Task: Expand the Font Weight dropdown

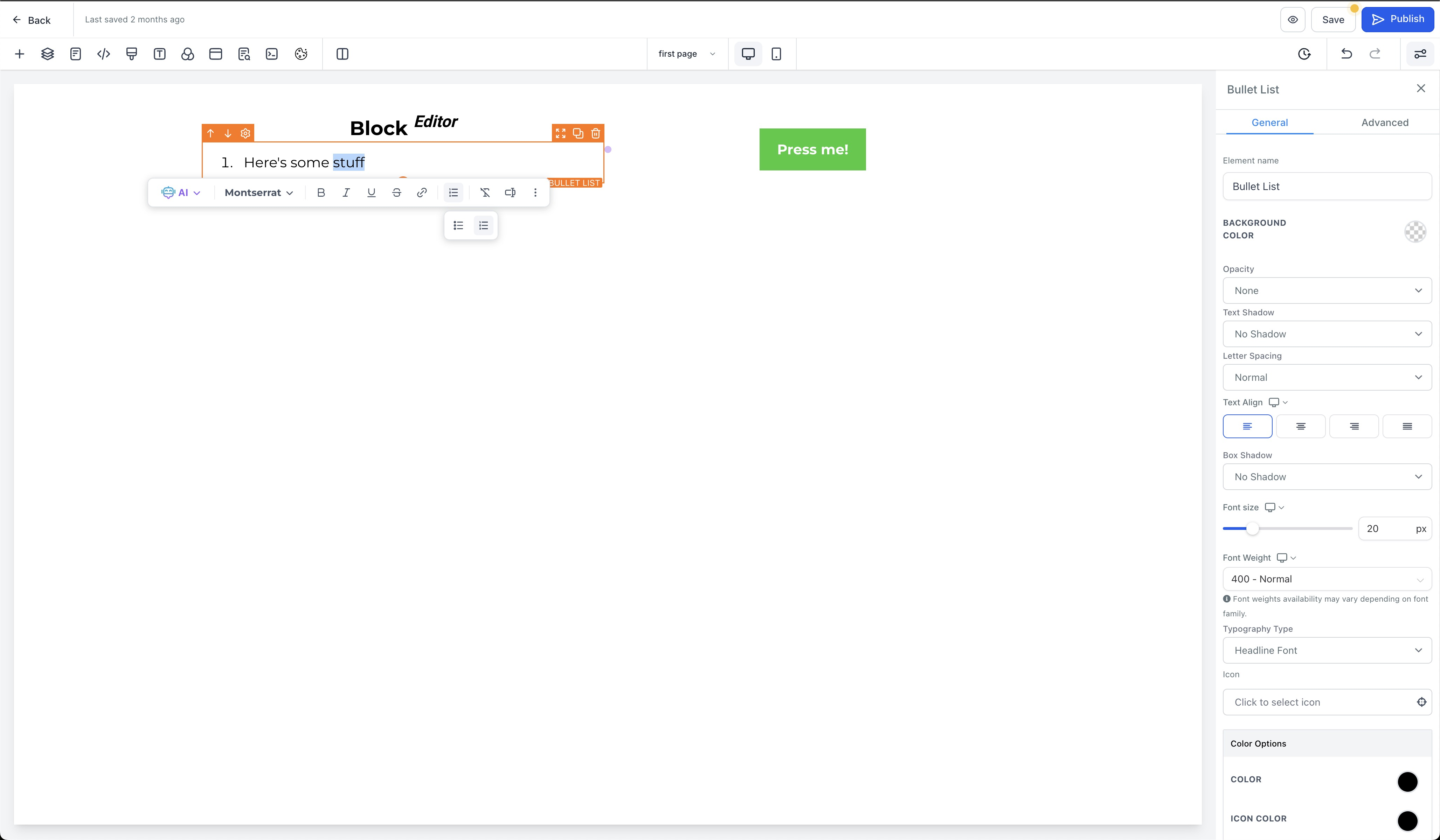Action: pyautogui.click(x=1326, y=579)
